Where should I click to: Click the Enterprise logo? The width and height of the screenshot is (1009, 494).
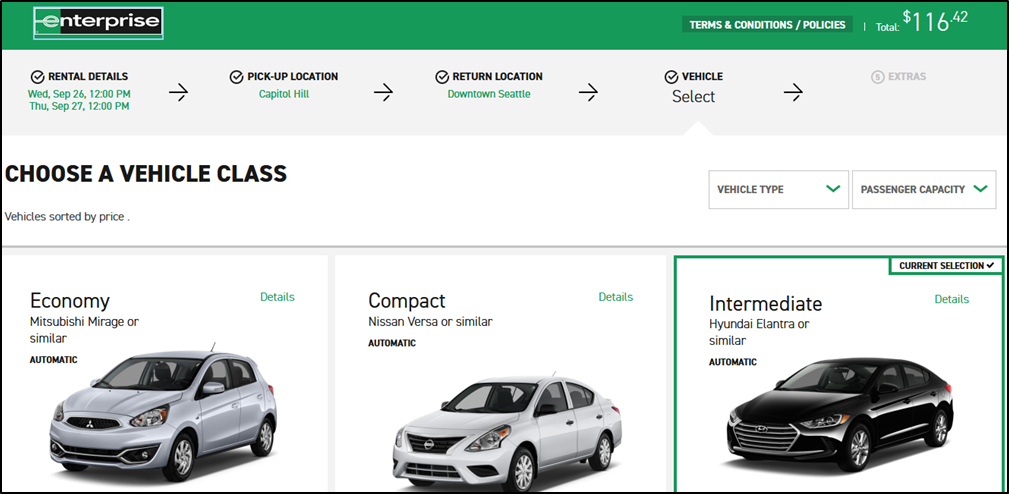98,24
